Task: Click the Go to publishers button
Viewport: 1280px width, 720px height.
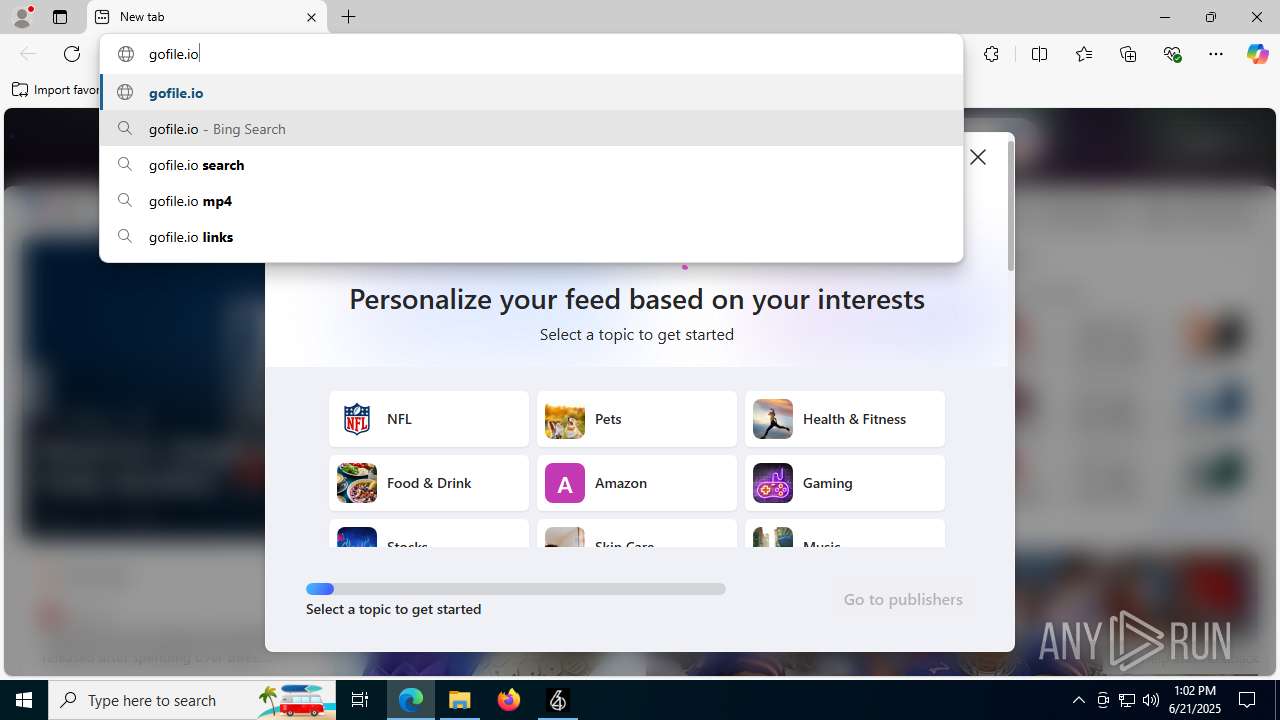Action: tap(903, 599)
